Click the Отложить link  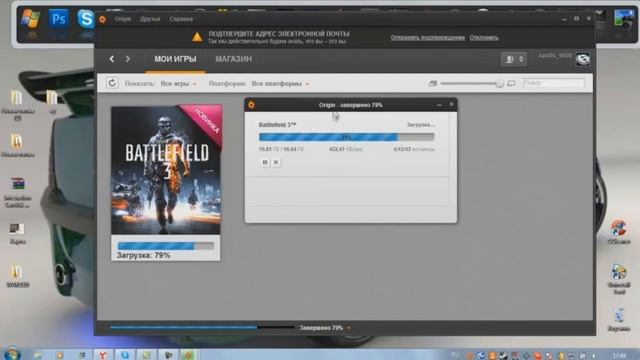tap(484, 38)
